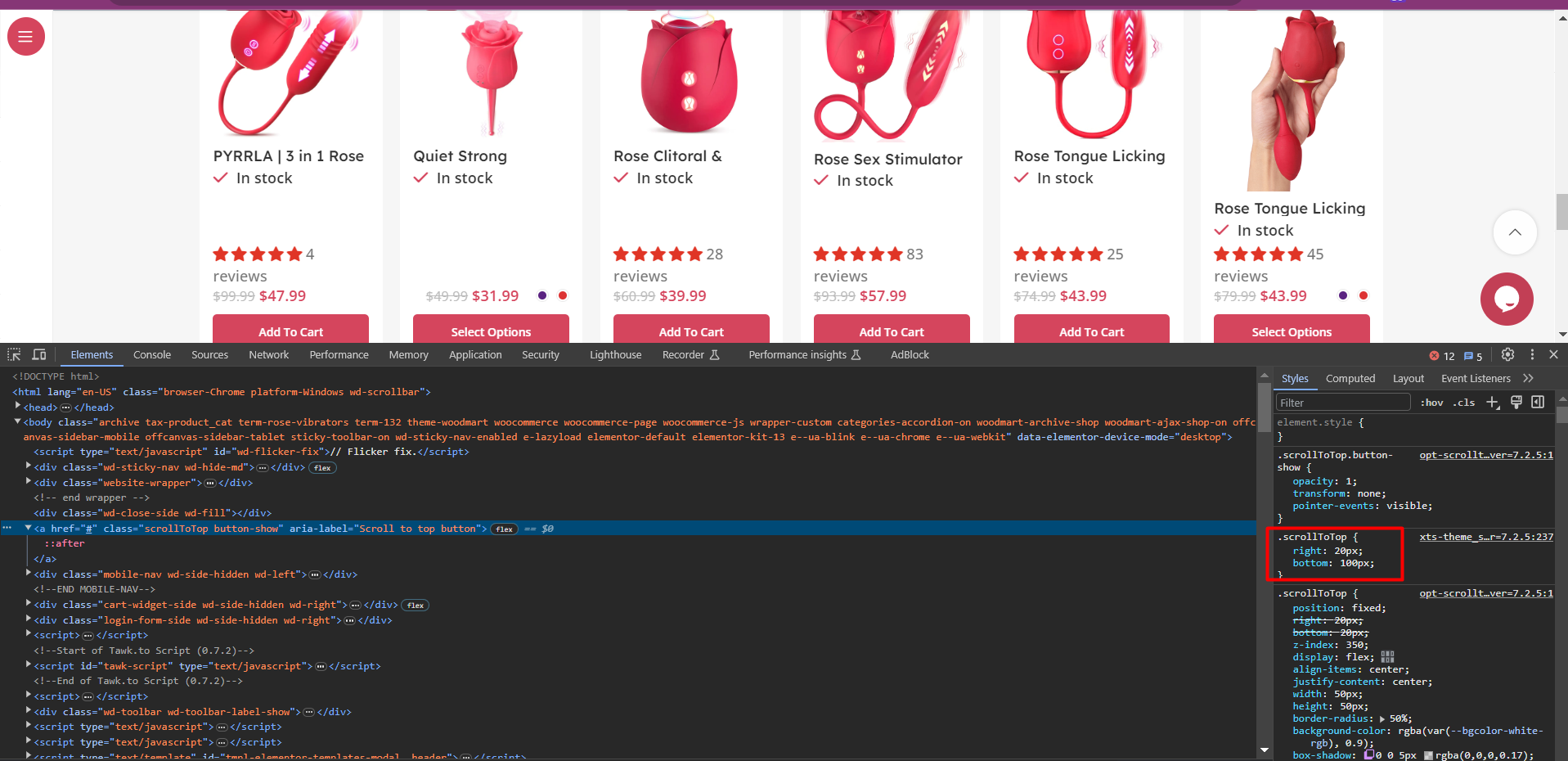Pick purple color swatch for Quiet Strong
The width and height of the screenshot is (1568, 761).
pyautogui.click(x=542, y=295)
